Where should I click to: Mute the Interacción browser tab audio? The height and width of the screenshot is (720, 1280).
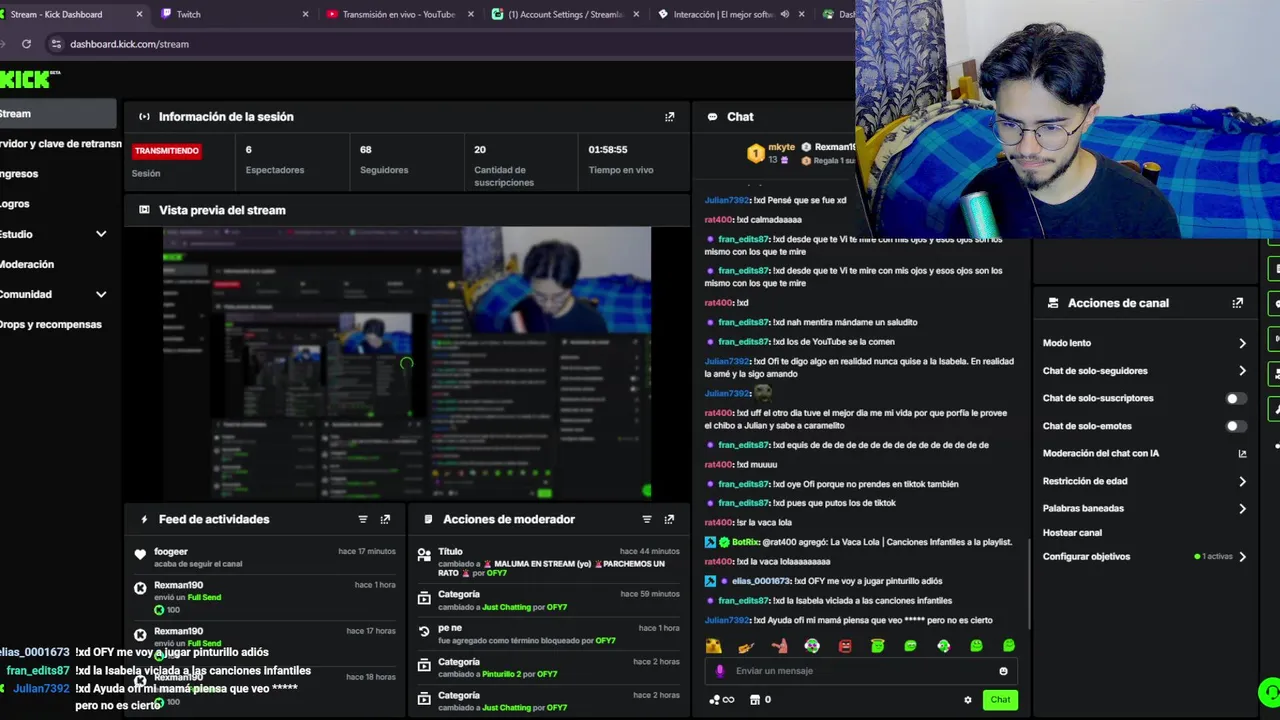tap(785, 14)
